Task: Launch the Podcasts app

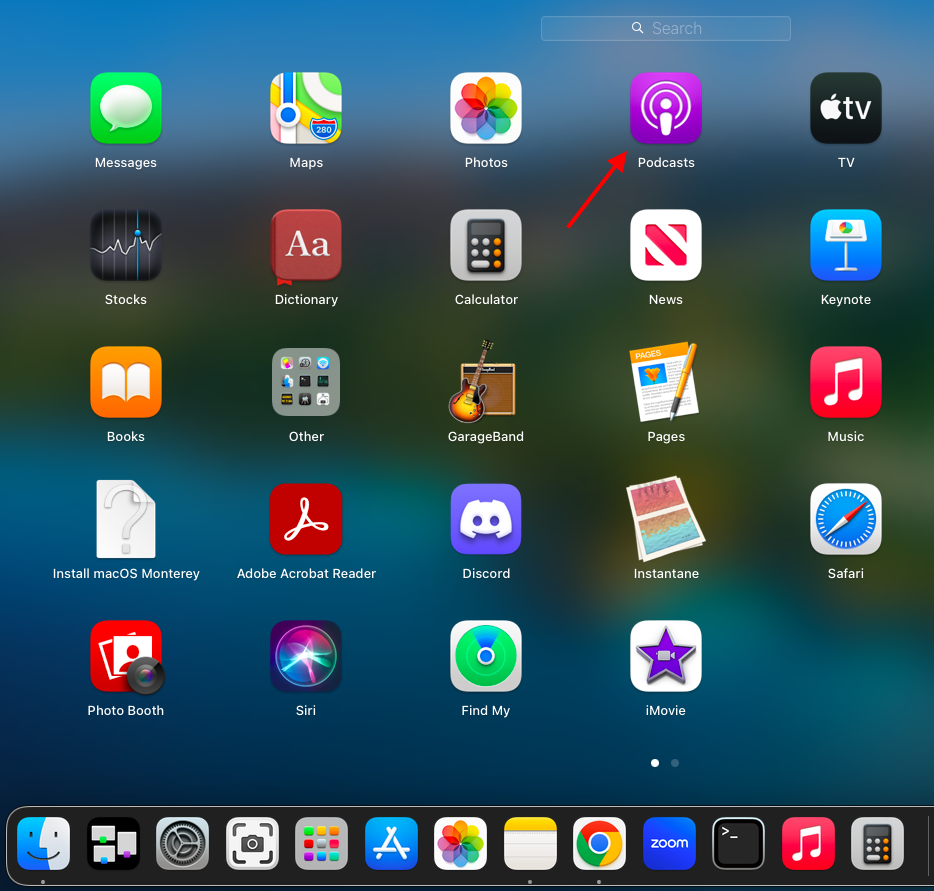Action: 666,108
